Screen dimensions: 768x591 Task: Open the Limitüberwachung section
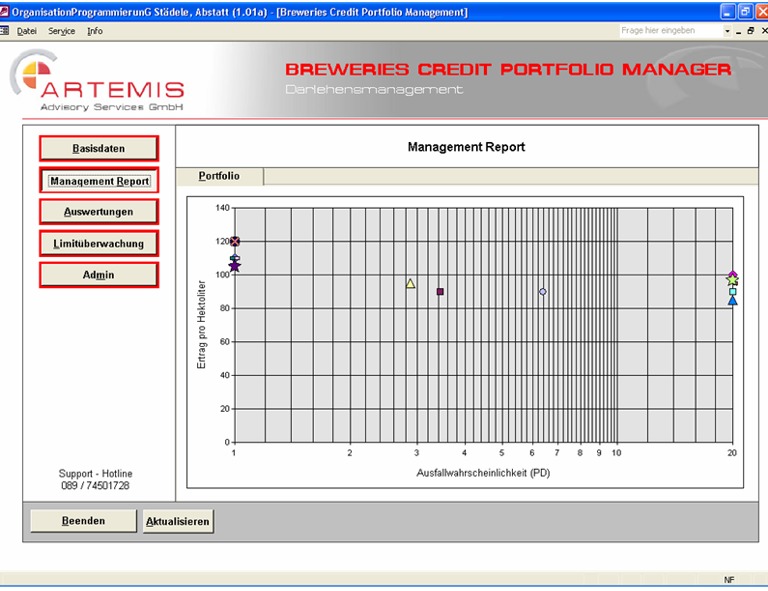click(x=99, y=243)
